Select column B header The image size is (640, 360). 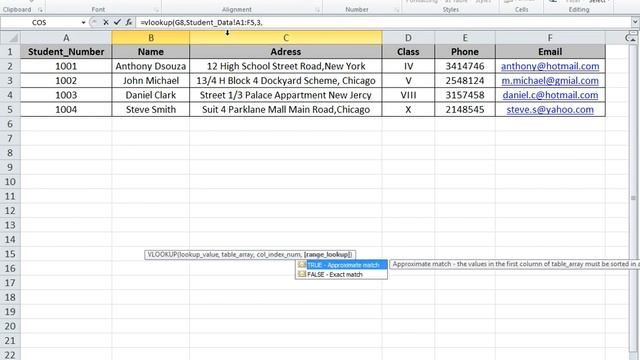point(151,38)
